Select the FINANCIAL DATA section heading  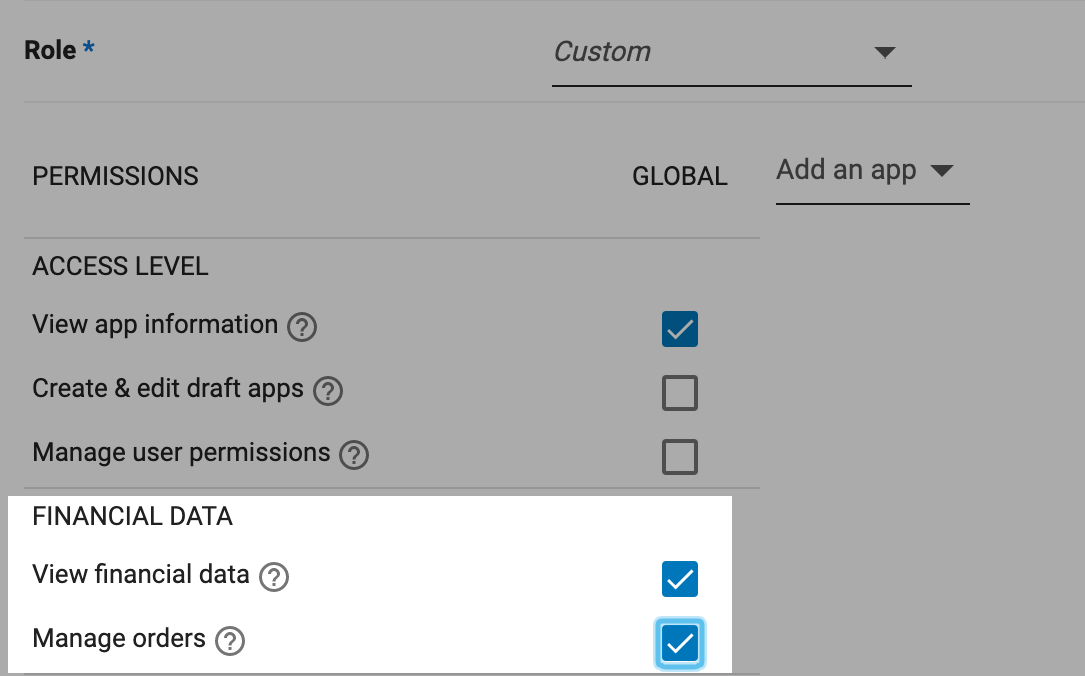(132, 517)
